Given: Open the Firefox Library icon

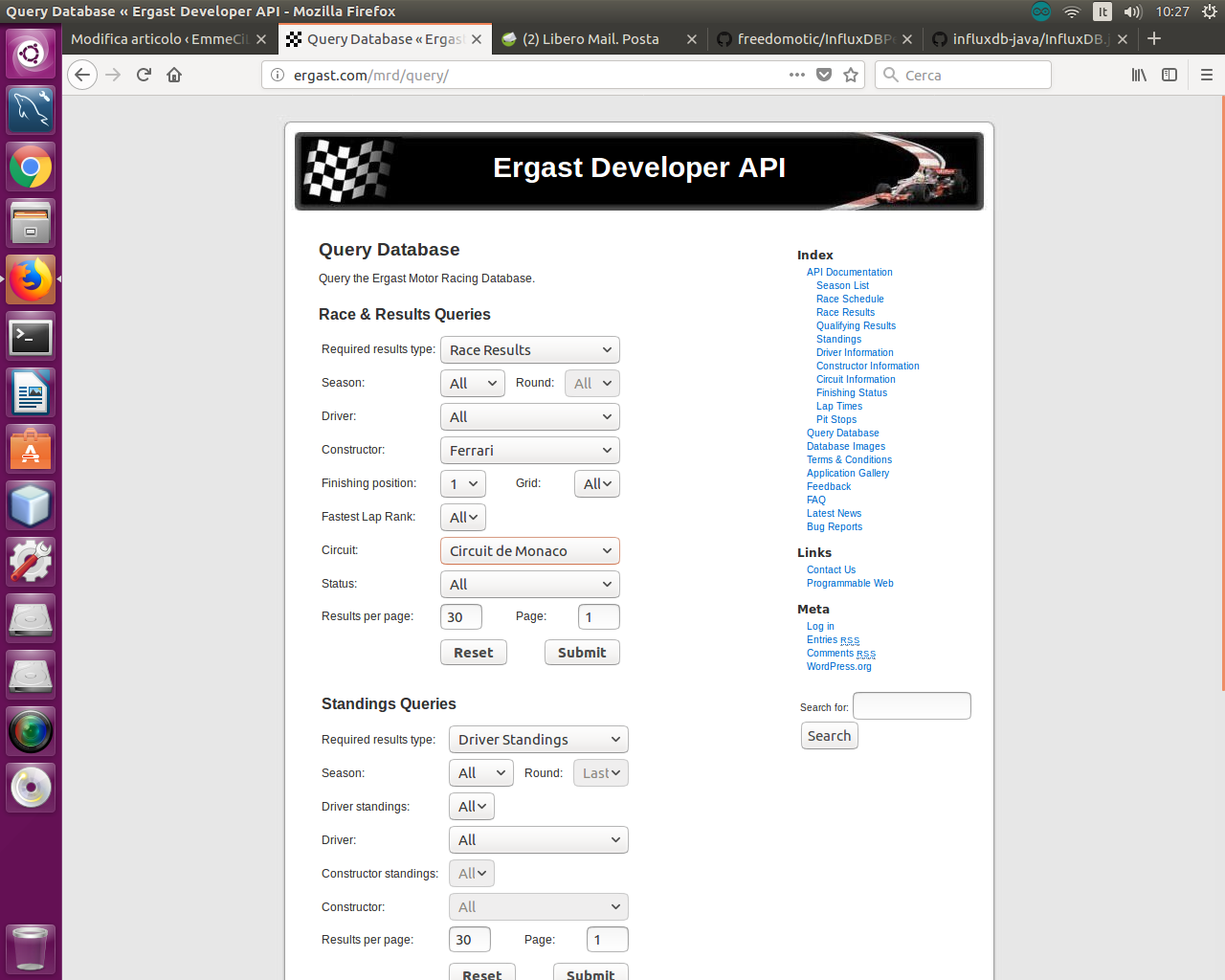Looking at the screenshot, I should click(1139, 75).
